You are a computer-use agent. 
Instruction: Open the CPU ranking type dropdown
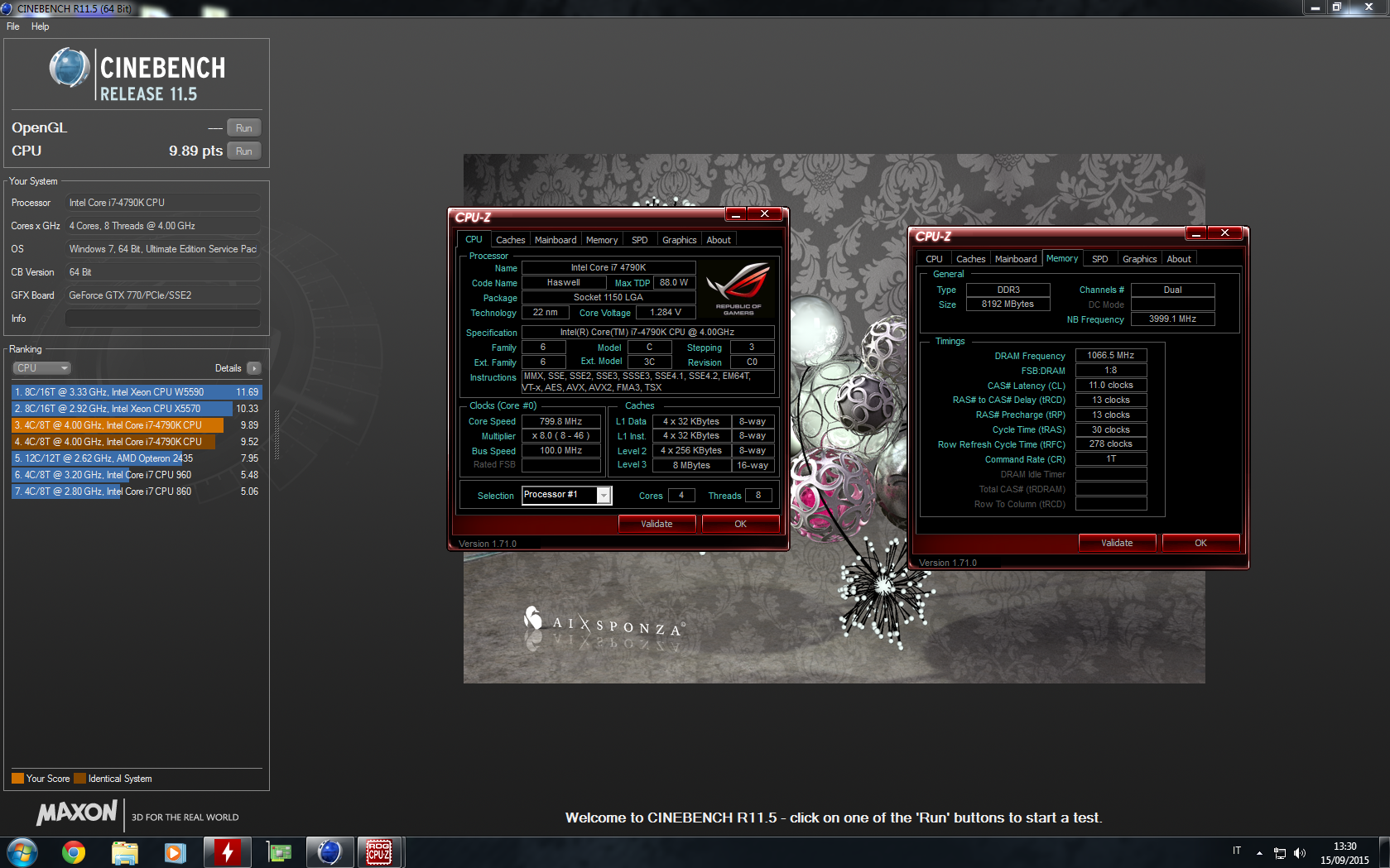(41, 368)
